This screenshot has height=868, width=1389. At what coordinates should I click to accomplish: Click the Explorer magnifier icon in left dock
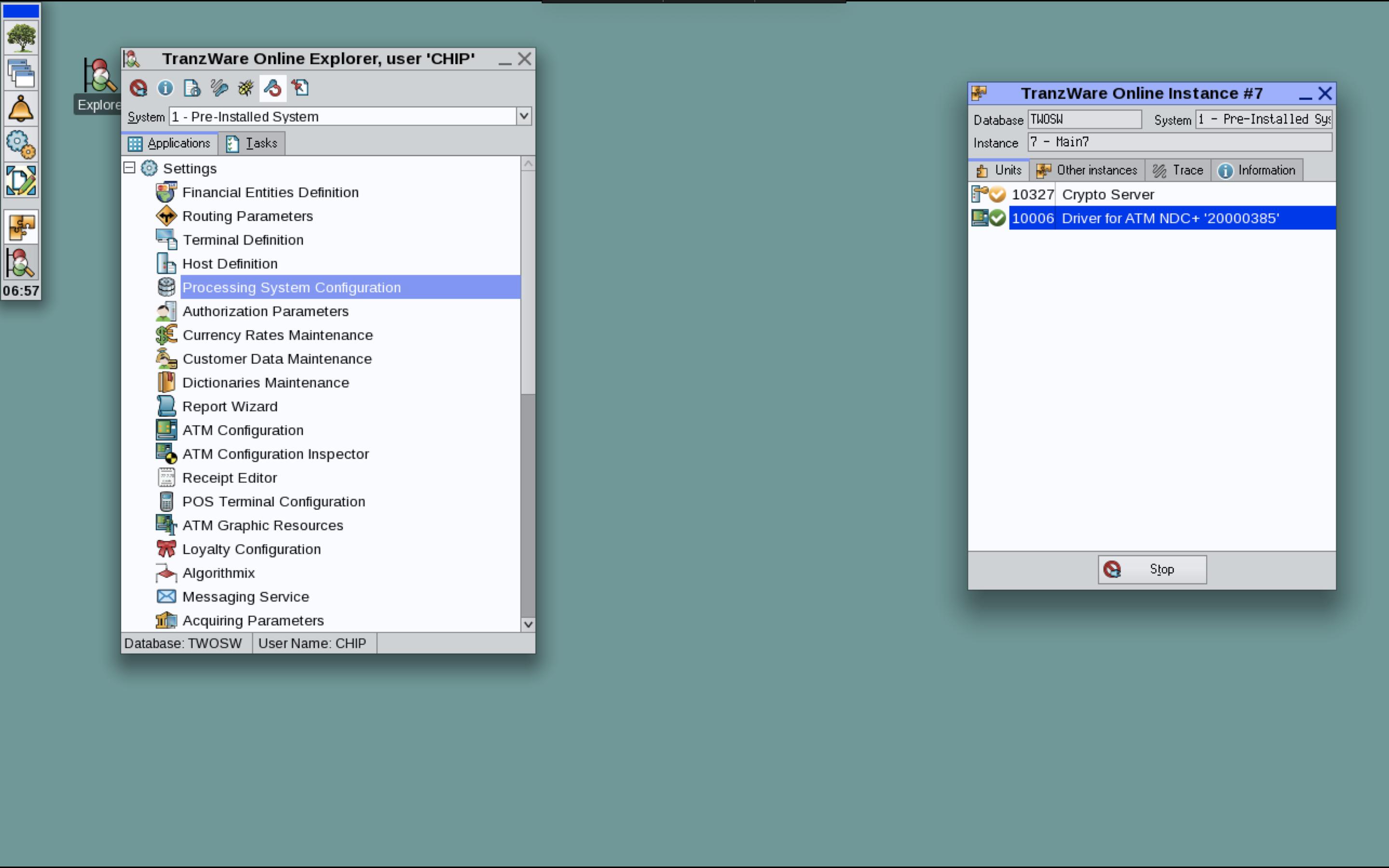tap(21, 263)
